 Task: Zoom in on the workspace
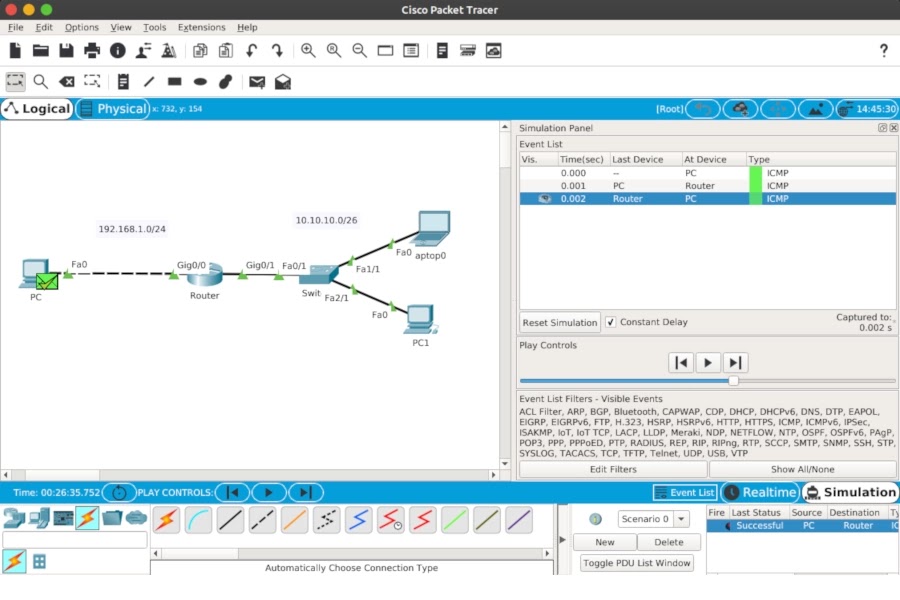308,51
